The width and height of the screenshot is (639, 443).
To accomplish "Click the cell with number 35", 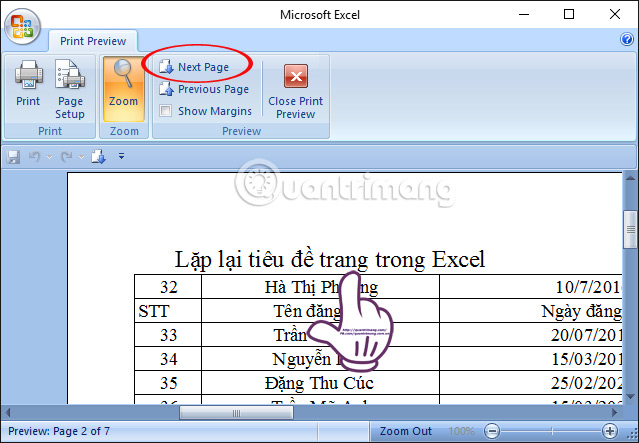I will coord(168,383).
